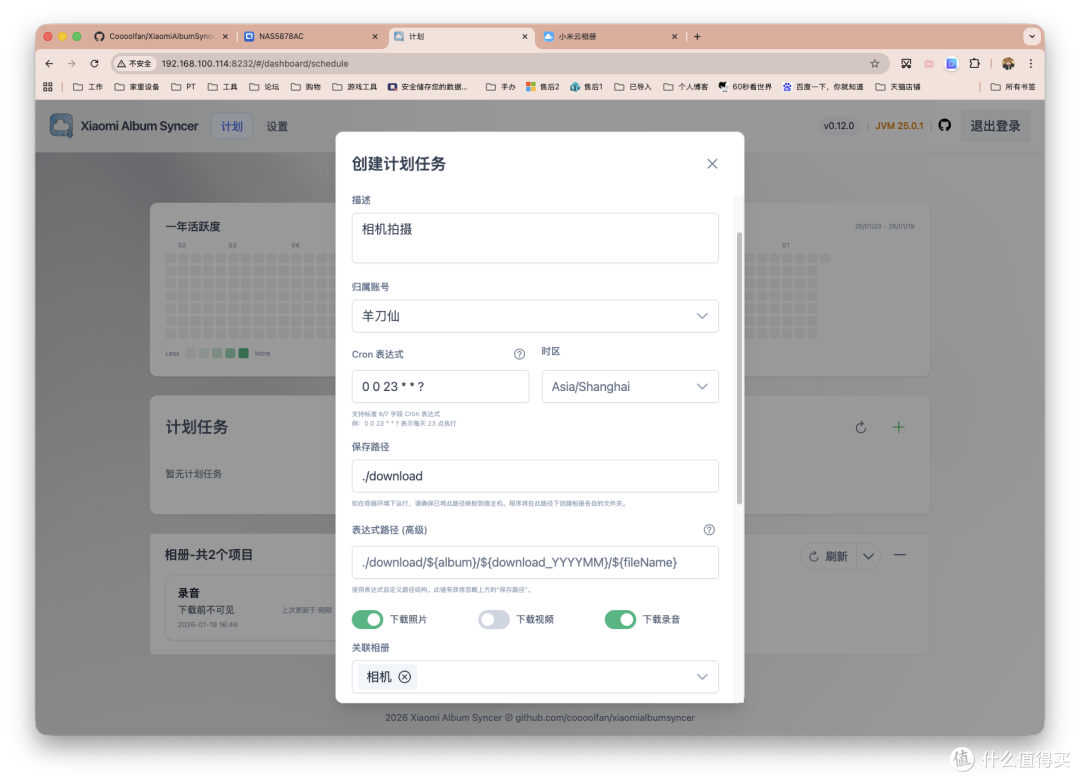Click the scrollbar of the dialog

coord(739,369)
